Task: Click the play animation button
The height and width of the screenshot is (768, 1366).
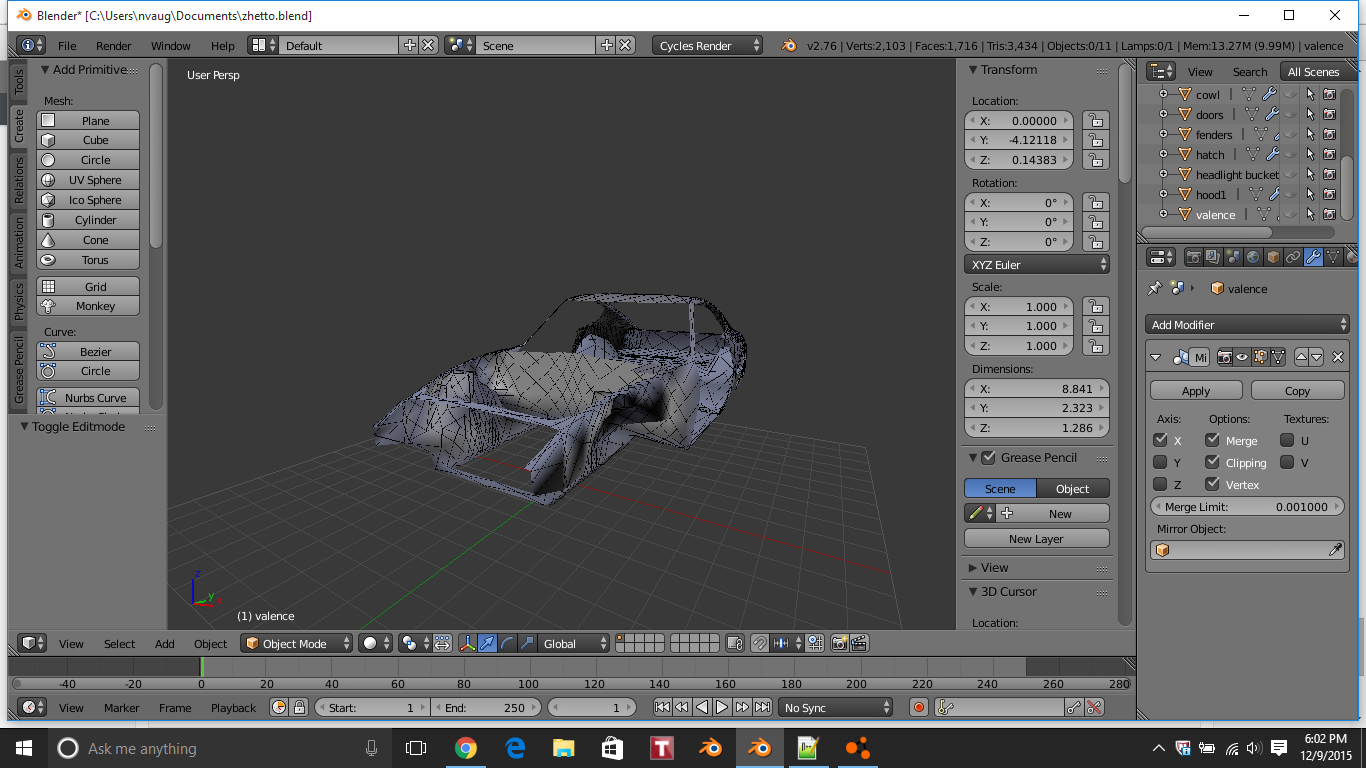Action: (x=721, y=708)
